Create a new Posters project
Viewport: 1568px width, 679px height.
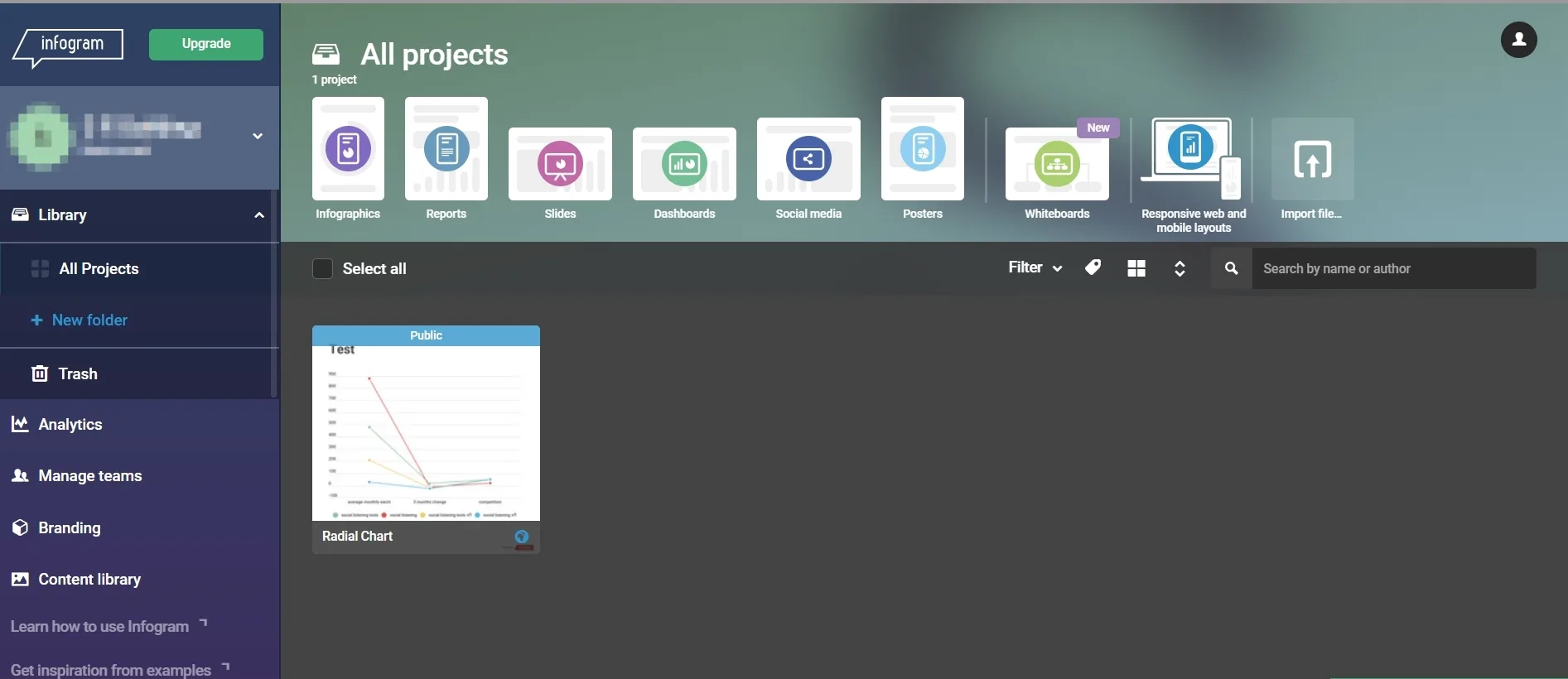coord(922,150)
